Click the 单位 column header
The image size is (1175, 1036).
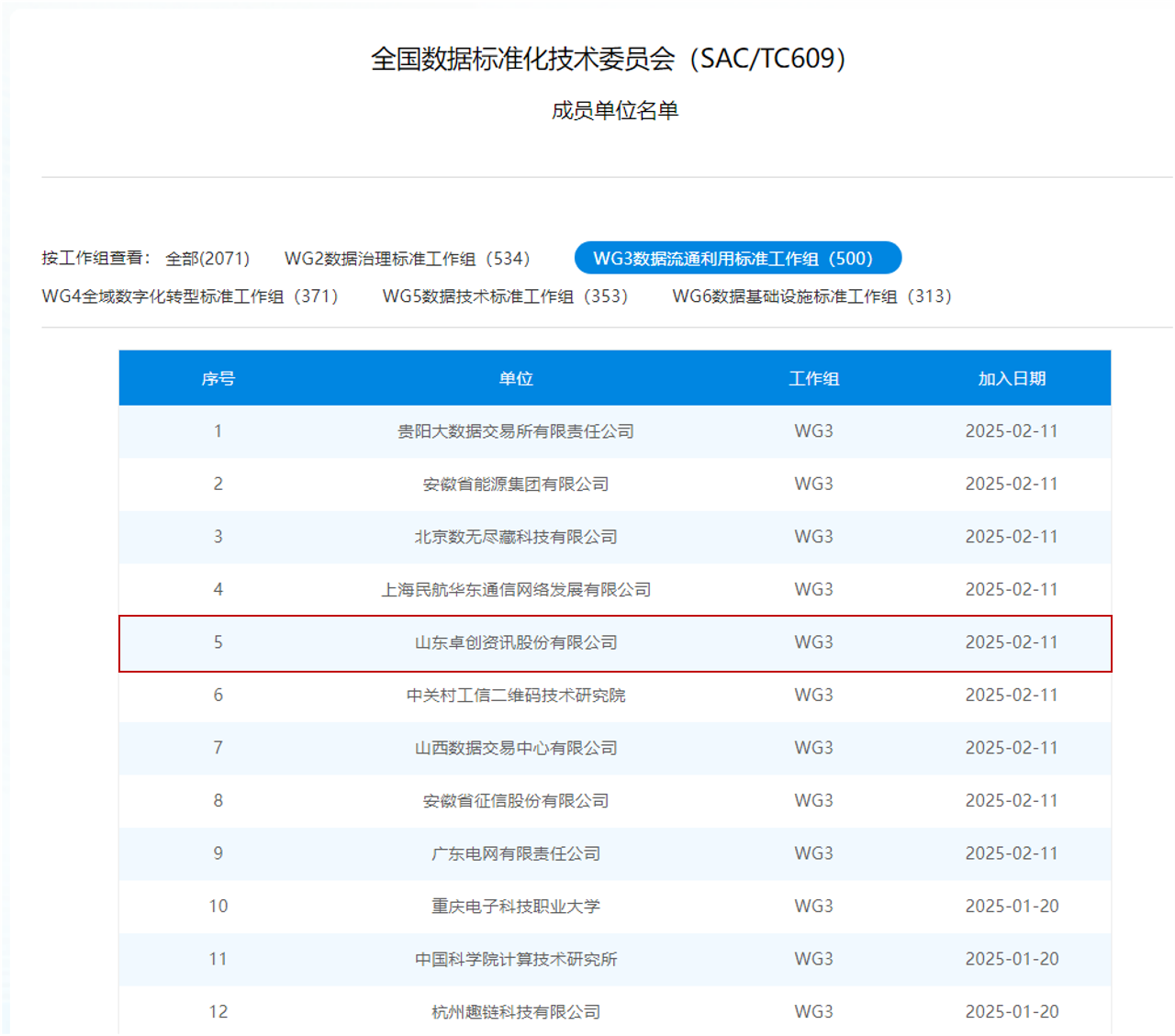pos(516,378)
